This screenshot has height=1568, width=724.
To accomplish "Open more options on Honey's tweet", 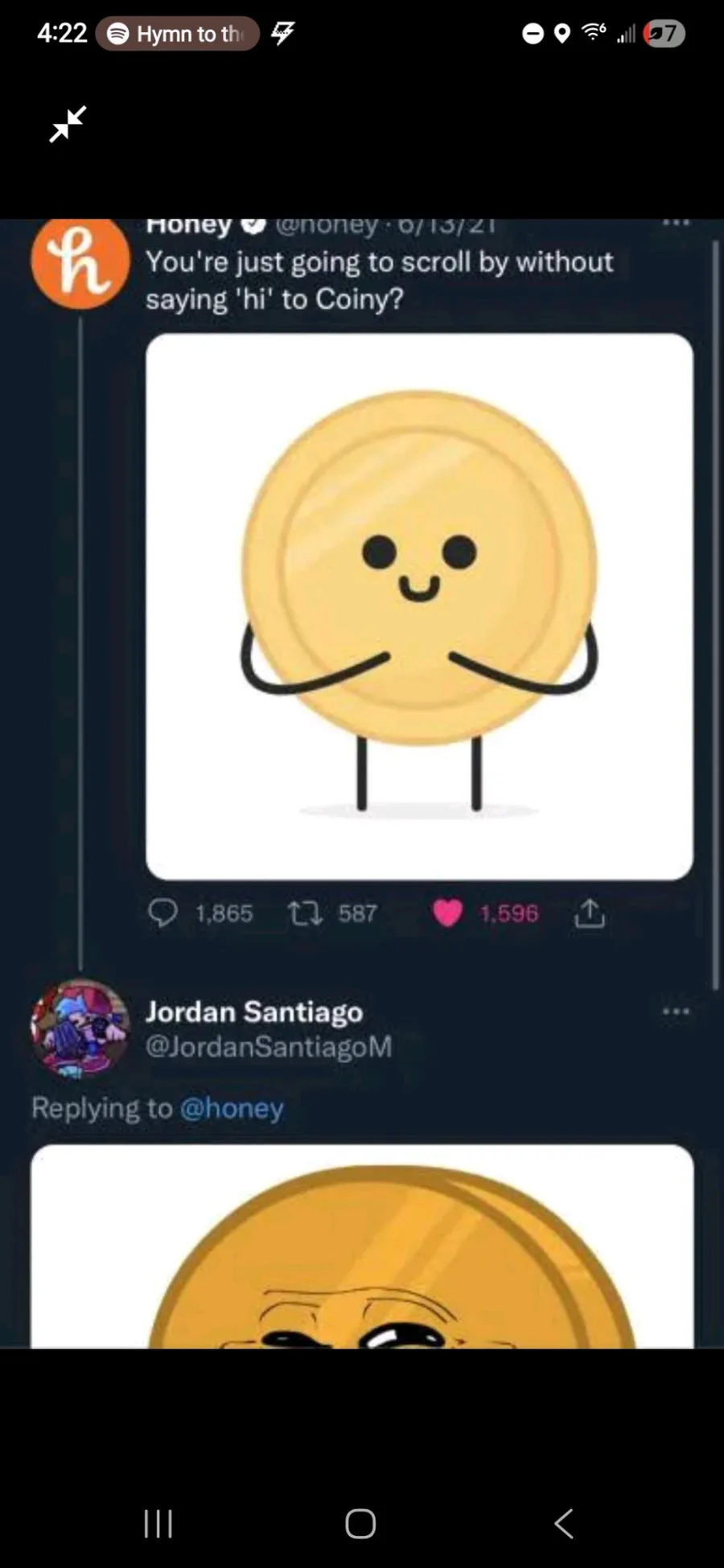I will click(676, 223).
